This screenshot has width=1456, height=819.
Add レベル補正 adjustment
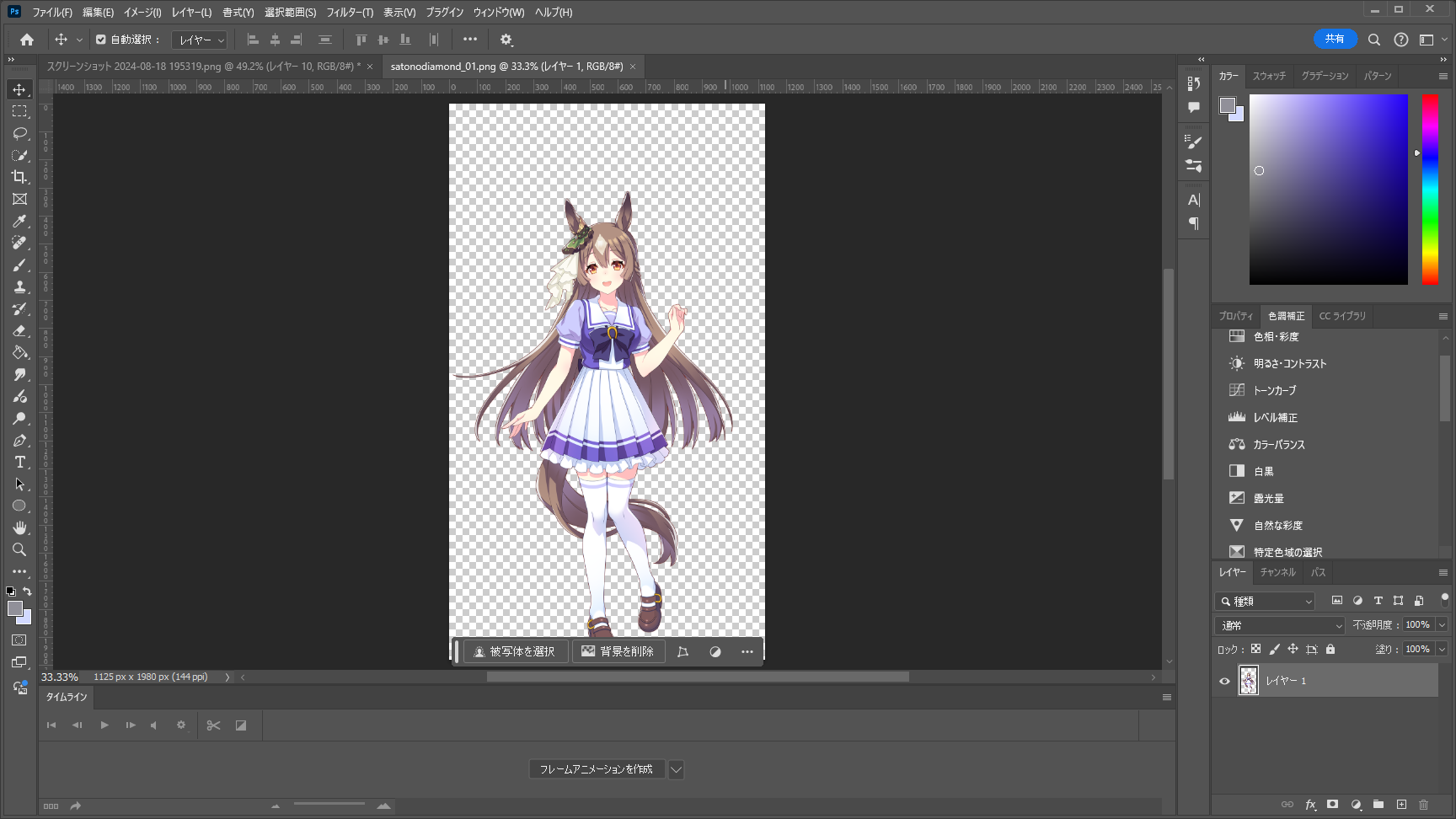click(1276, 418)
